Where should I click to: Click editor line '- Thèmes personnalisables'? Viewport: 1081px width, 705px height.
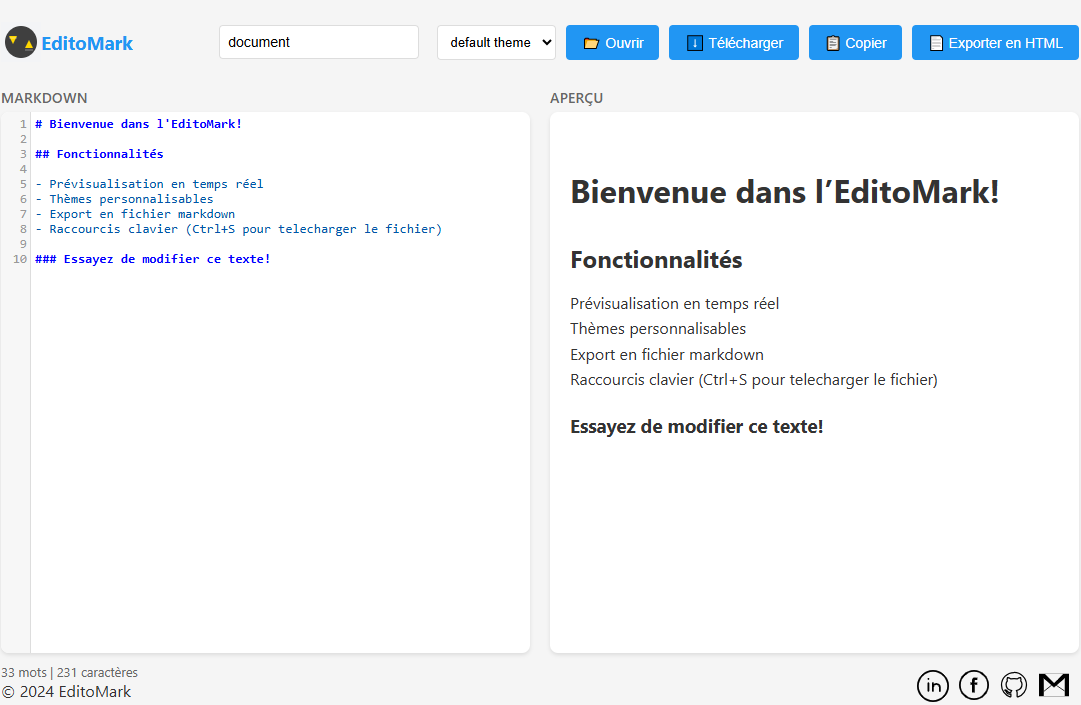click(x=124, y=199)
